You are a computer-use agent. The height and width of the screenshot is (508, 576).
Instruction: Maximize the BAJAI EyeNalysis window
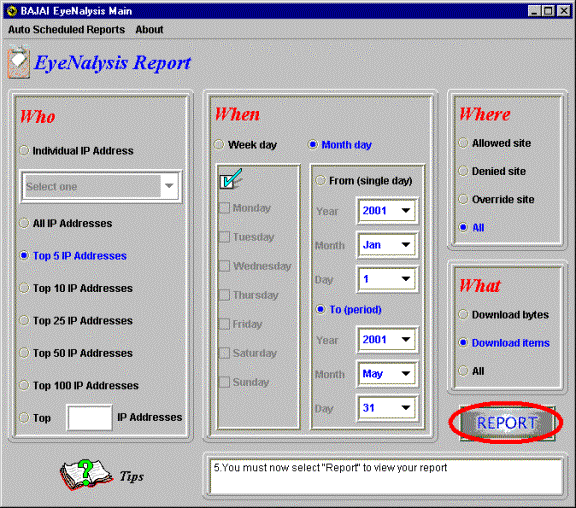(548, 11)
